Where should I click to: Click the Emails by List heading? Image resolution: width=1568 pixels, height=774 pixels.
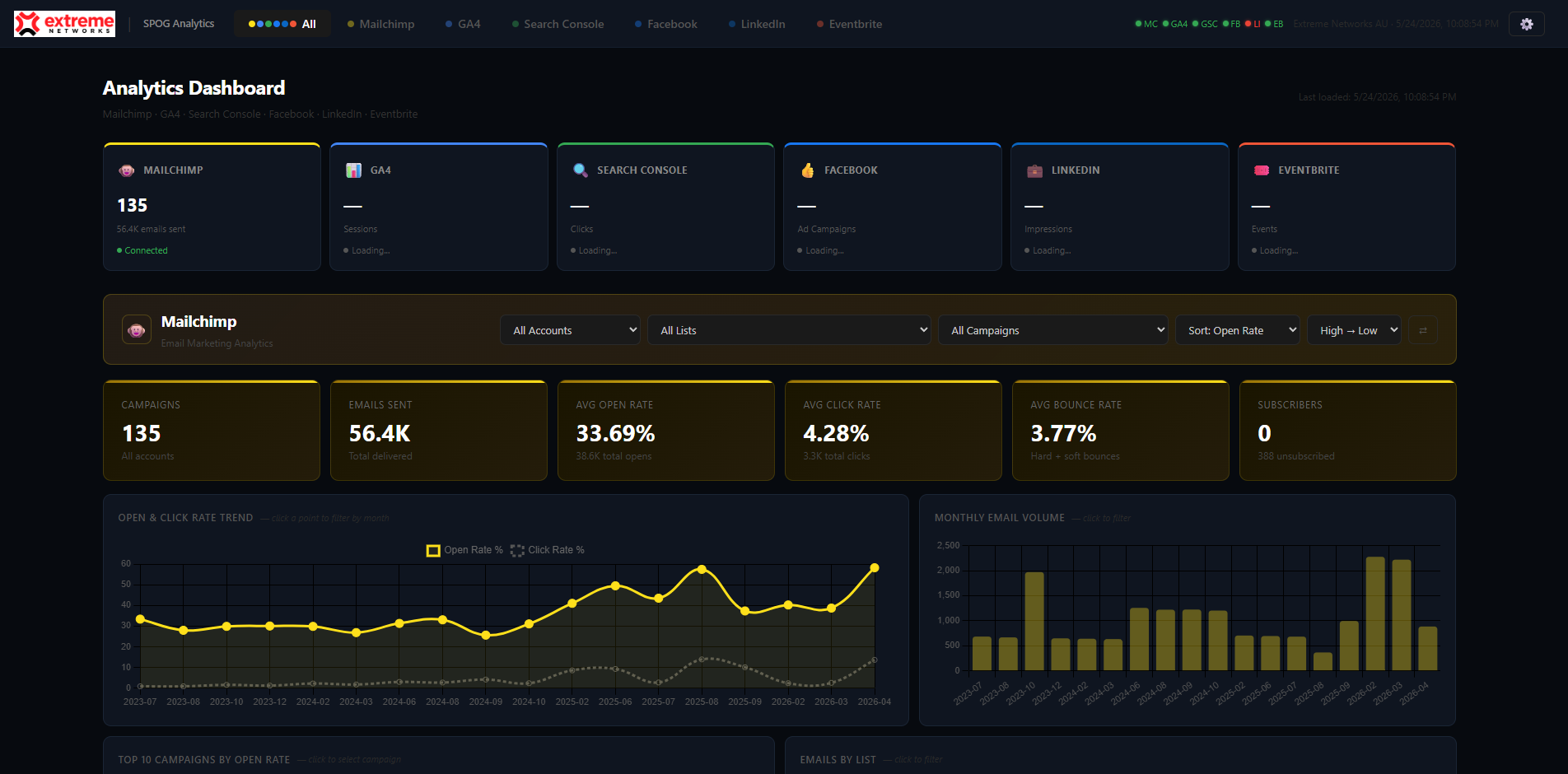[838, 760]
